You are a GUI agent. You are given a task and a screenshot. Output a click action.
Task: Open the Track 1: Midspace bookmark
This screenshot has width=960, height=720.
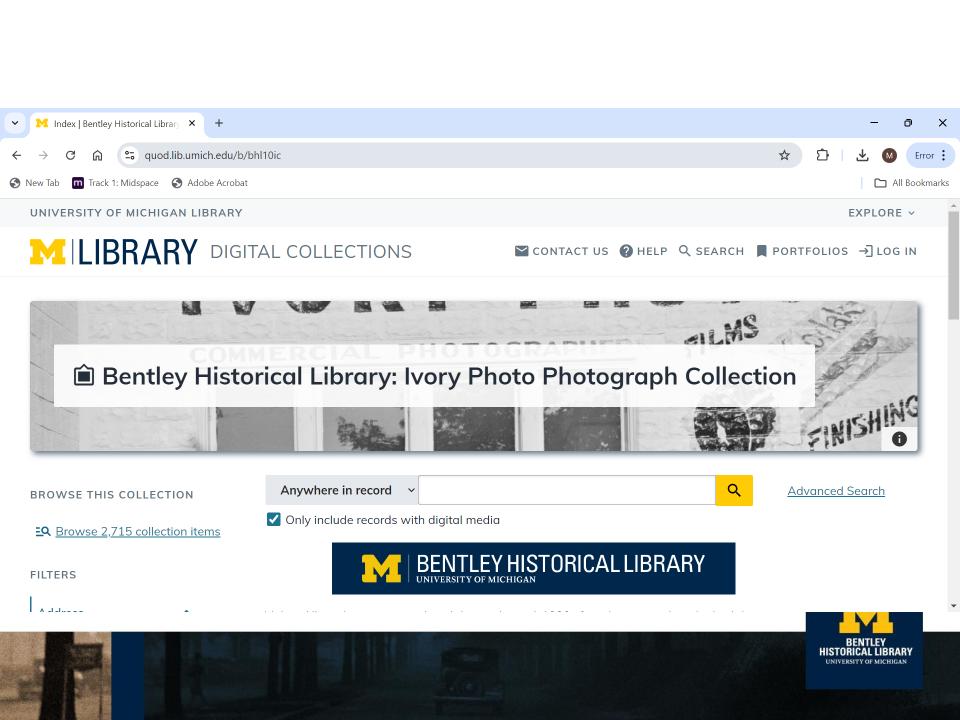pos(115,183)
